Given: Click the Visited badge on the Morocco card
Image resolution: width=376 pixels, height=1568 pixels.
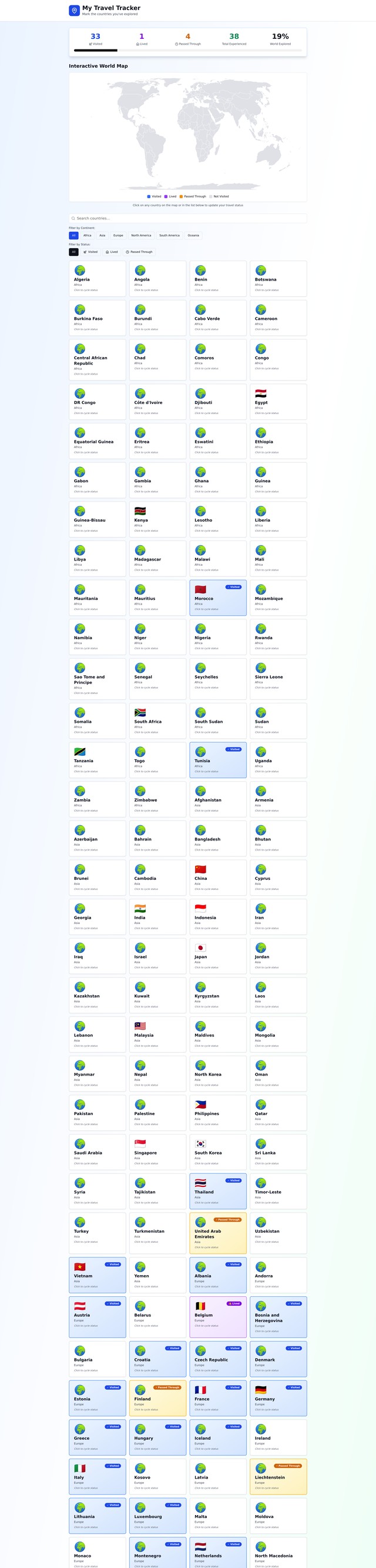Looking at the screenshot, I should (234, 587).
